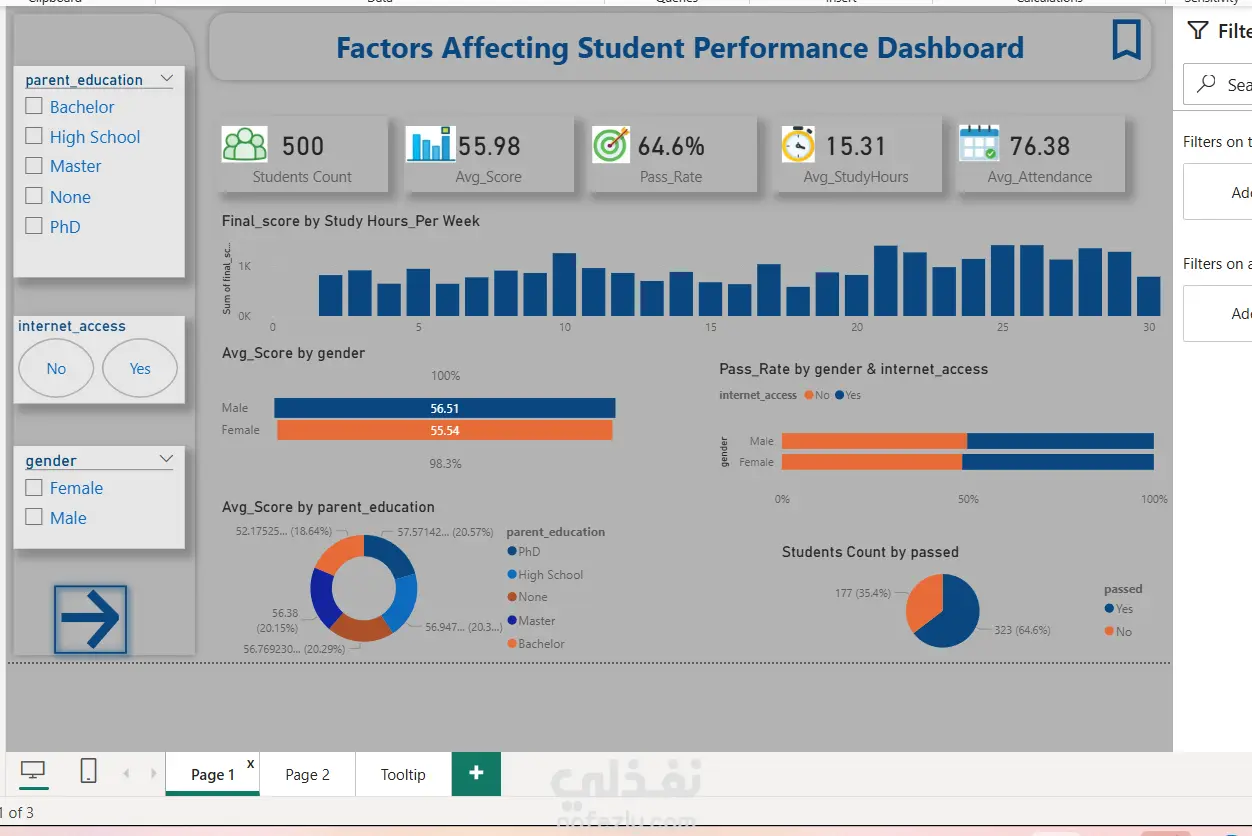This screenshot has width=1252, height=836.
Task: Click the 55.98 Avg_Score value
Action: point(489,146)
